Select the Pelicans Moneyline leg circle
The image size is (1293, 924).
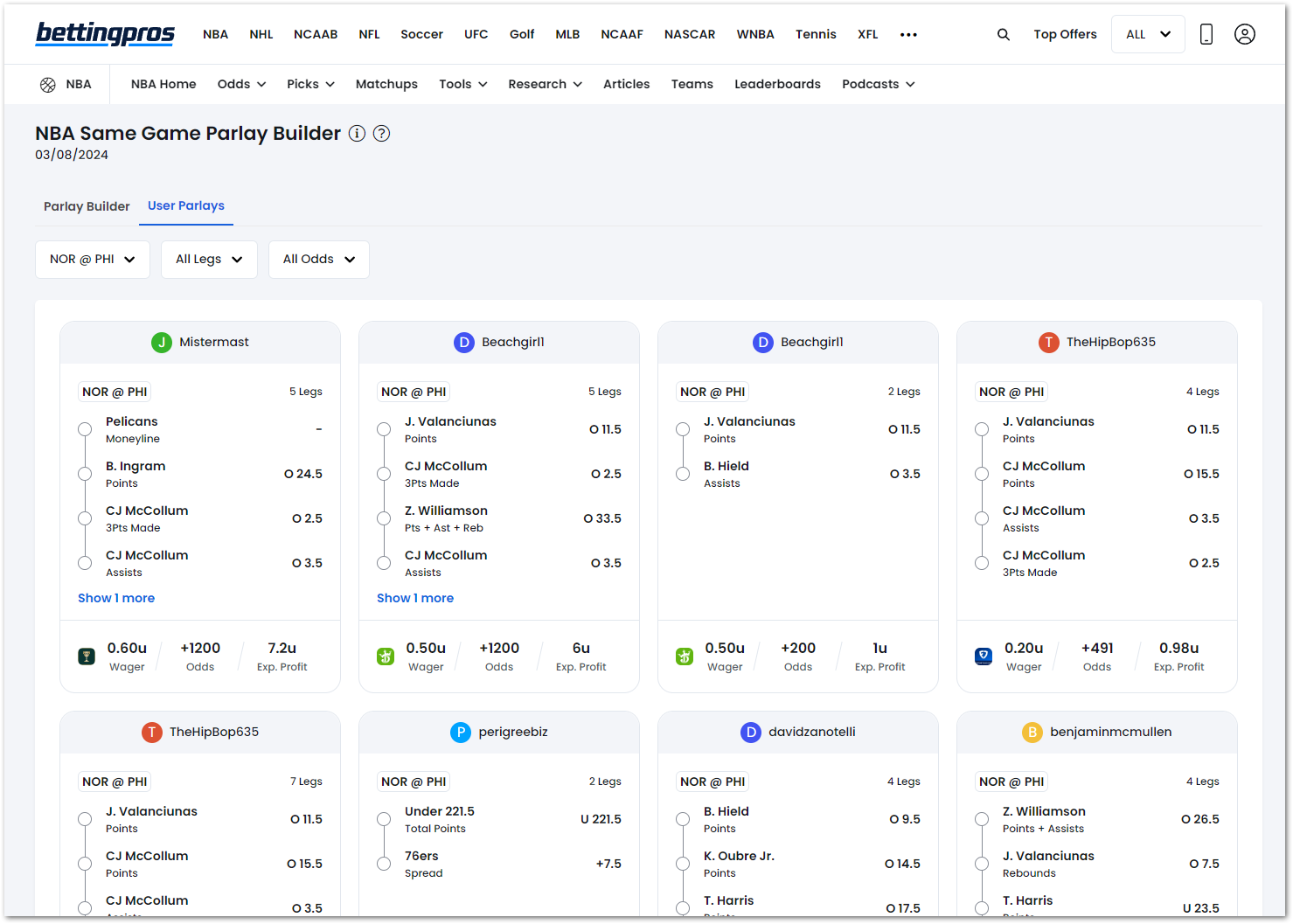pos(85,429)
